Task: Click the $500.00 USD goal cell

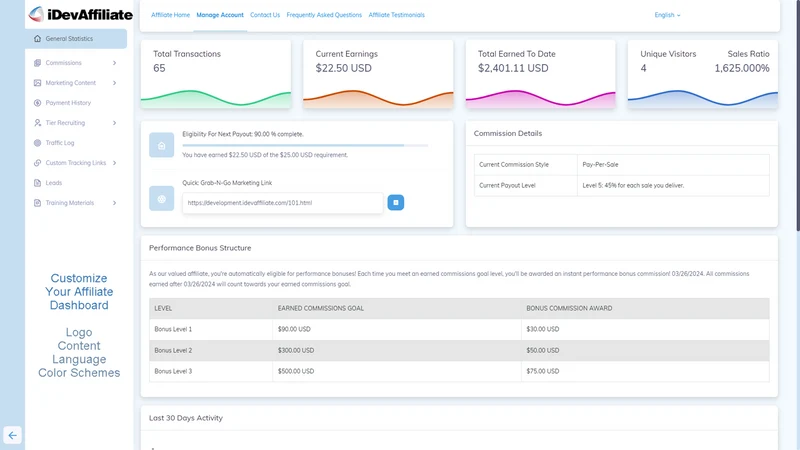Action: point(396,371)
